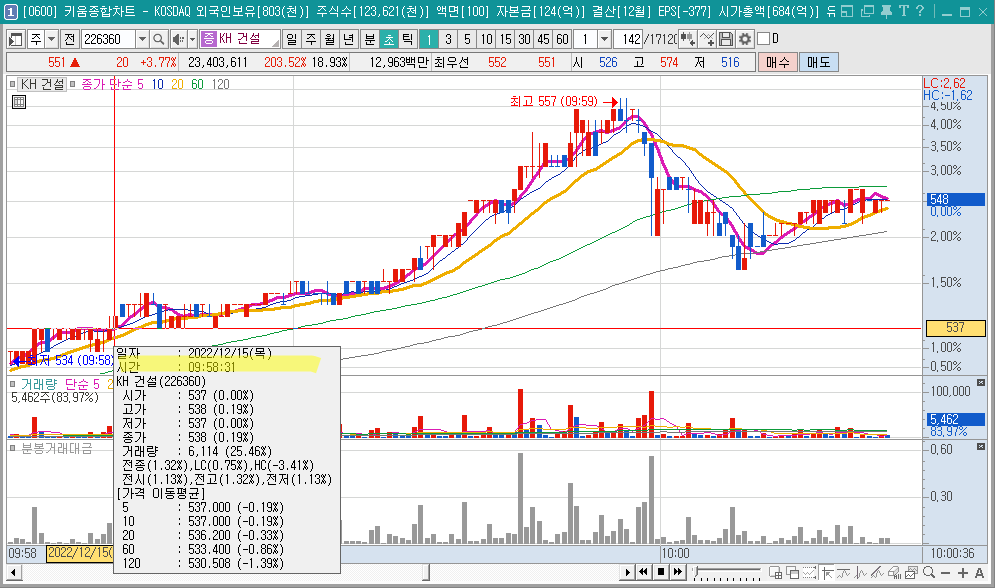Choose the 1 interval button
Viewport: 995px width, 588px height.
coord(429,39)
